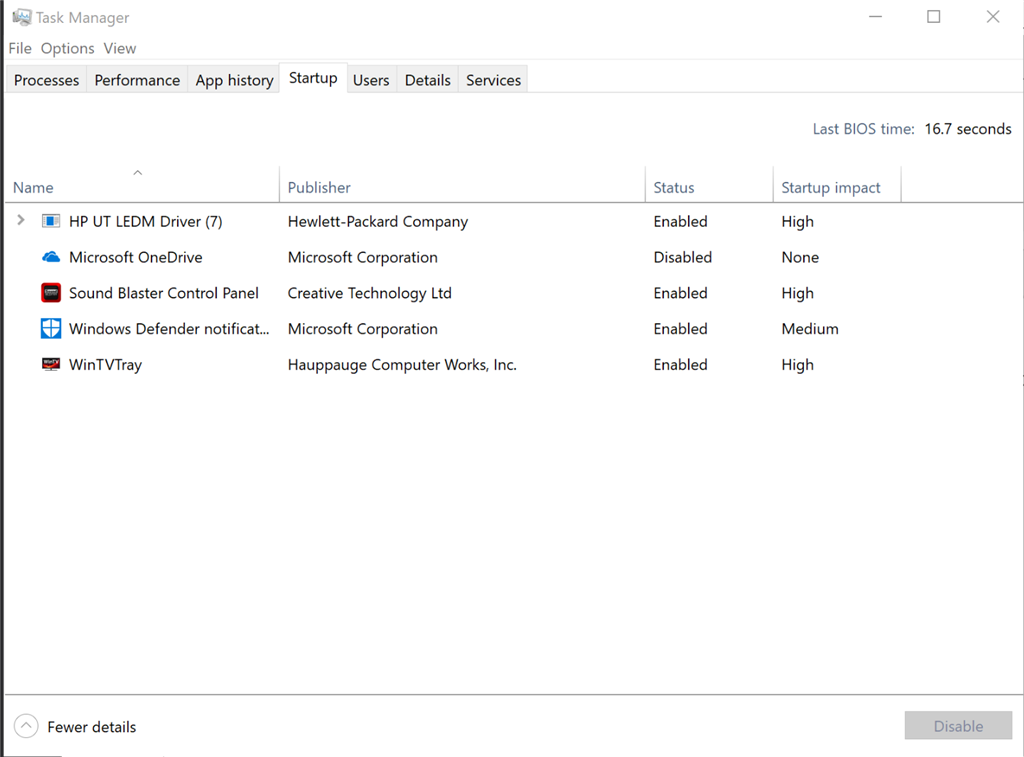Screen dimensions: 1024x757
Task: Click the Fewer details label
Action: 91,727
